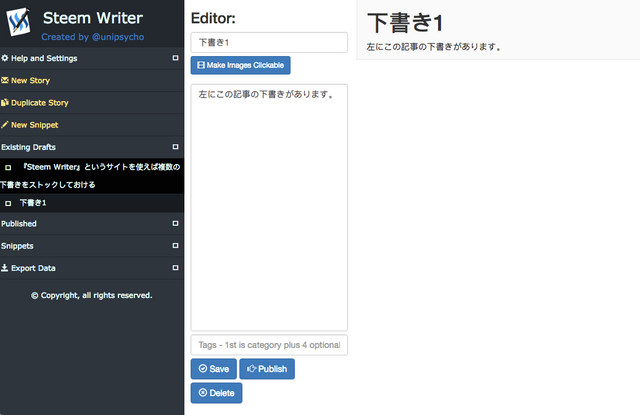Expand the Published section
Screen dimensions: 640x415
[x=176, y=223]
